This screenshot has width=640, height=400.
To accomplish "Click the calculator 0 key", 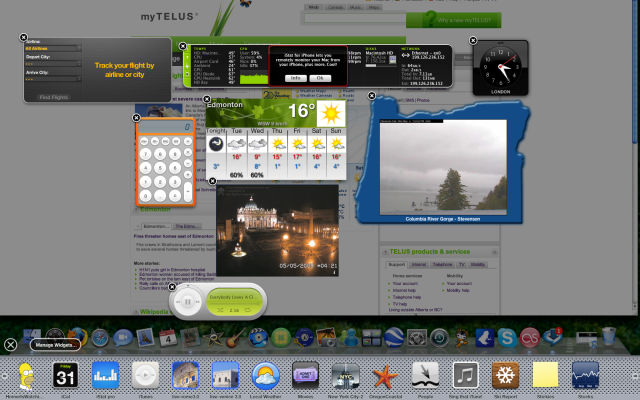I will click(146, 196).
